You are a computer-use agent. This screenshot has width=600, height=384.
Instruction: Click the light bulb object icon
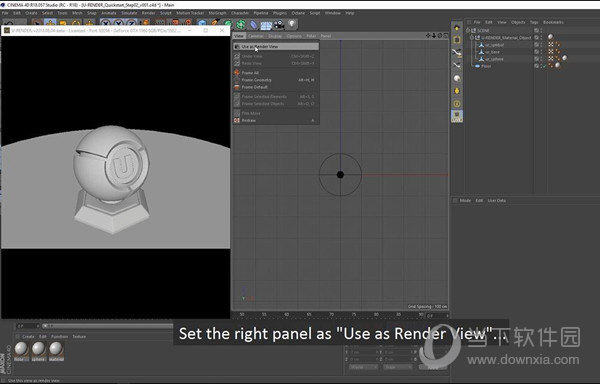click(292, 24)
